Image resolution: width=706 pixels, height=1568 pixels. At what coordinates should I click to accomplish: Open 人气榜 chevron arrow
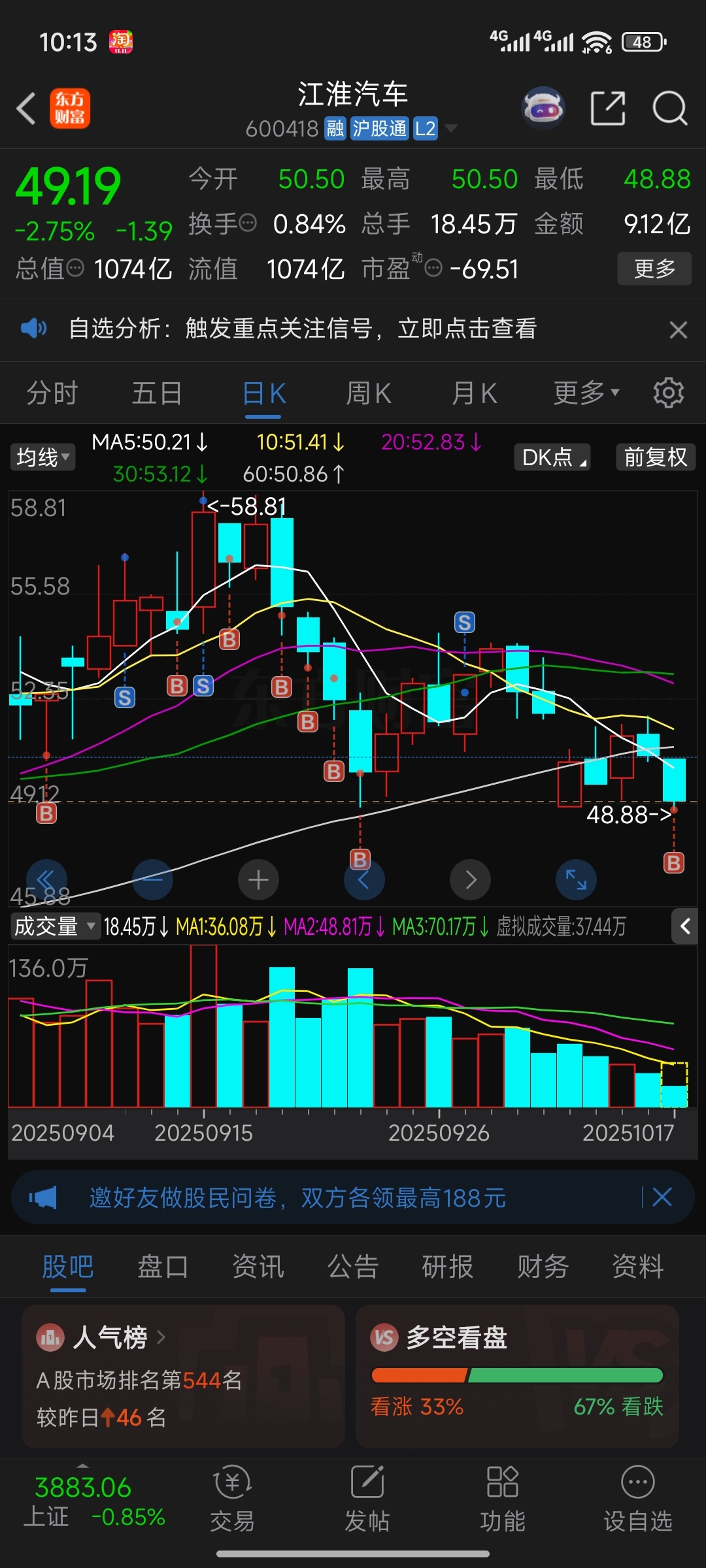coord(161,1337)
